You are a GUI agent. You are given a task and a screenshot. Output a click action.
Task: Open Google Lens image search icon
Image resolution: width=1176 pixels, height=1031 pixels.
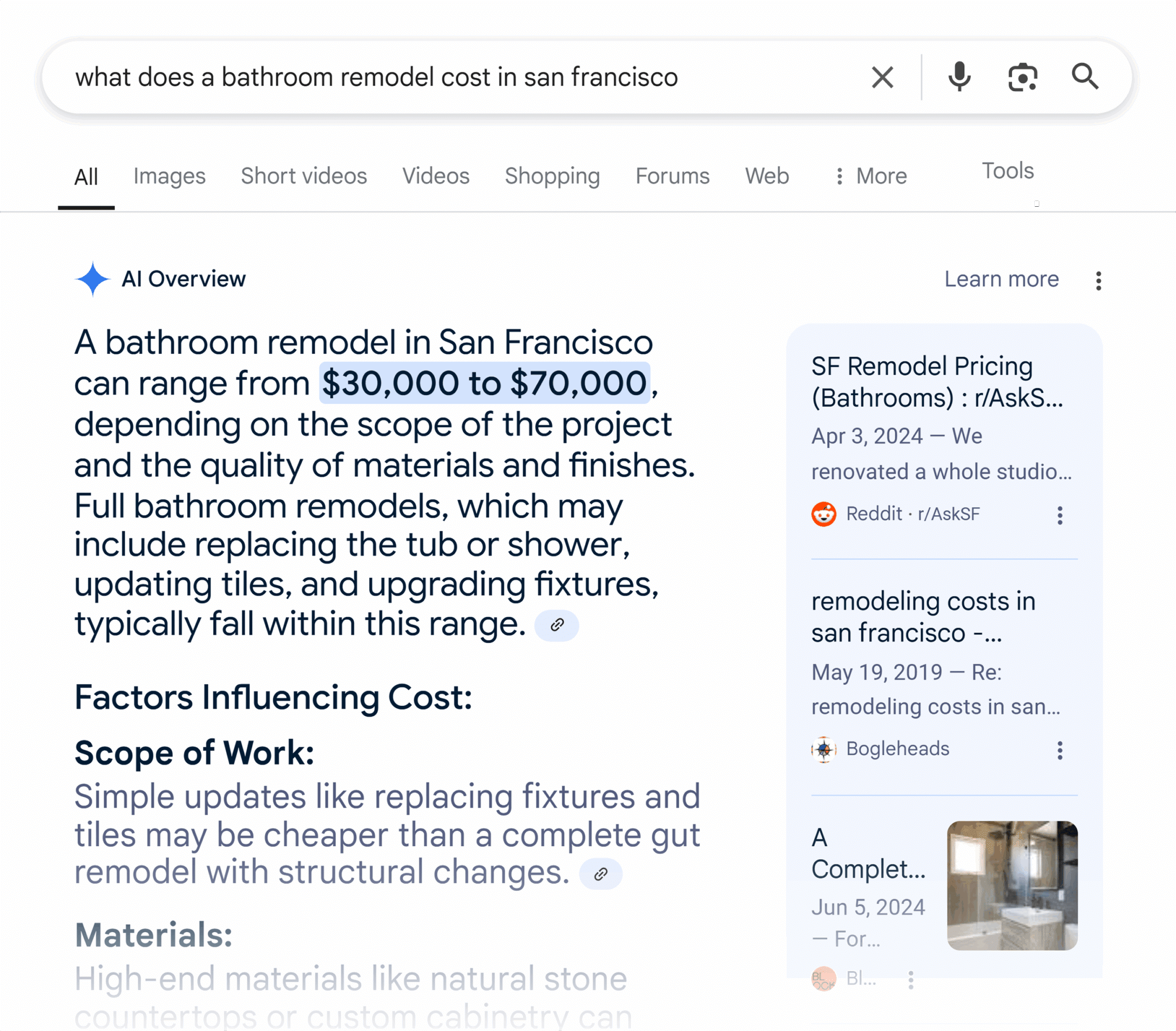[1023, 77]
